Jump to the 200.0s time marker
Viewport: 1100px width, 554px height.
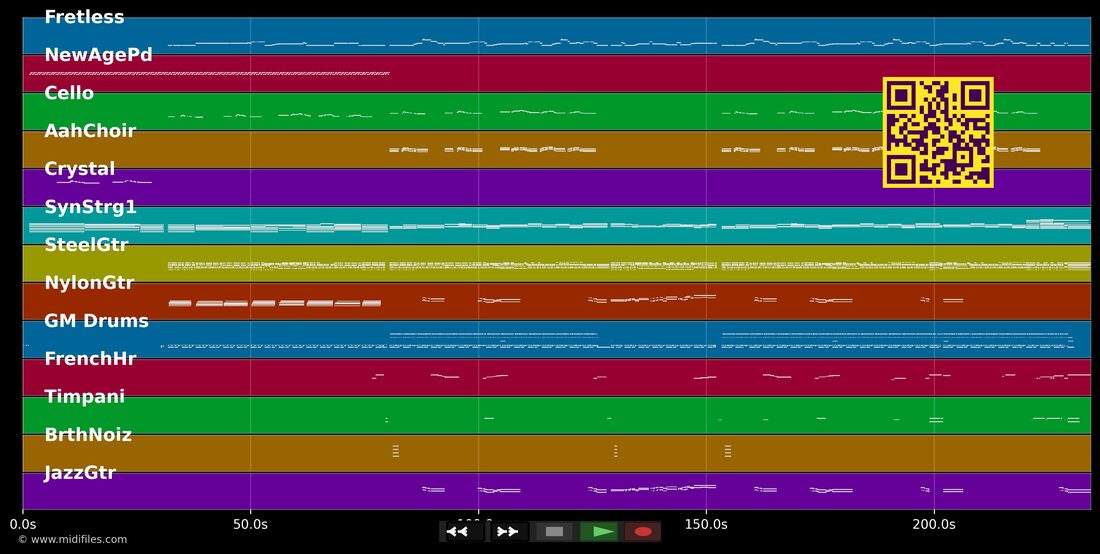(934, 524)
